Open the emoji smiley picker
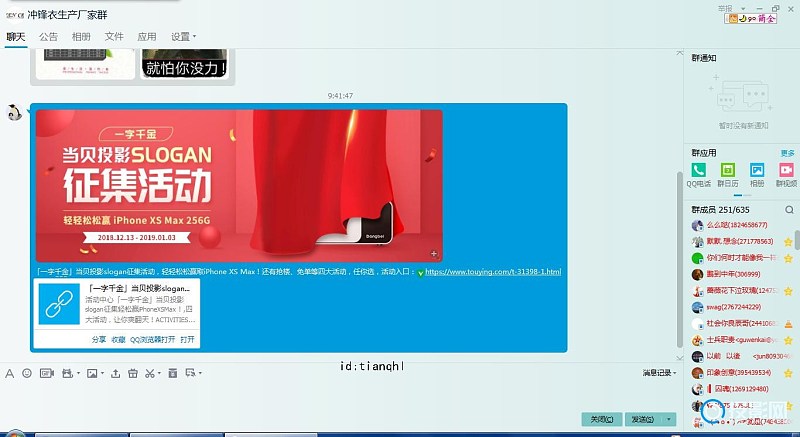Screen dimensions: 800x437 tap(27, 374)
